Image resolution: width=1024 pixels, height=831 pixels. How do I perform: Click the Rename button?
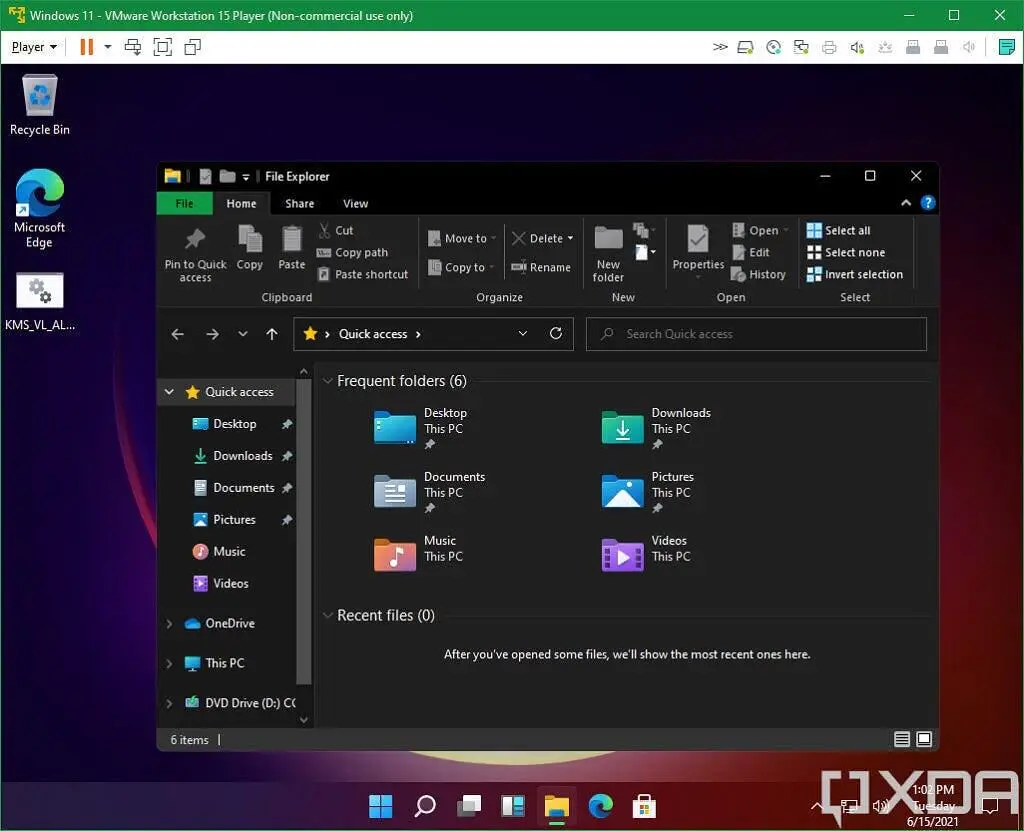(544, 267)
